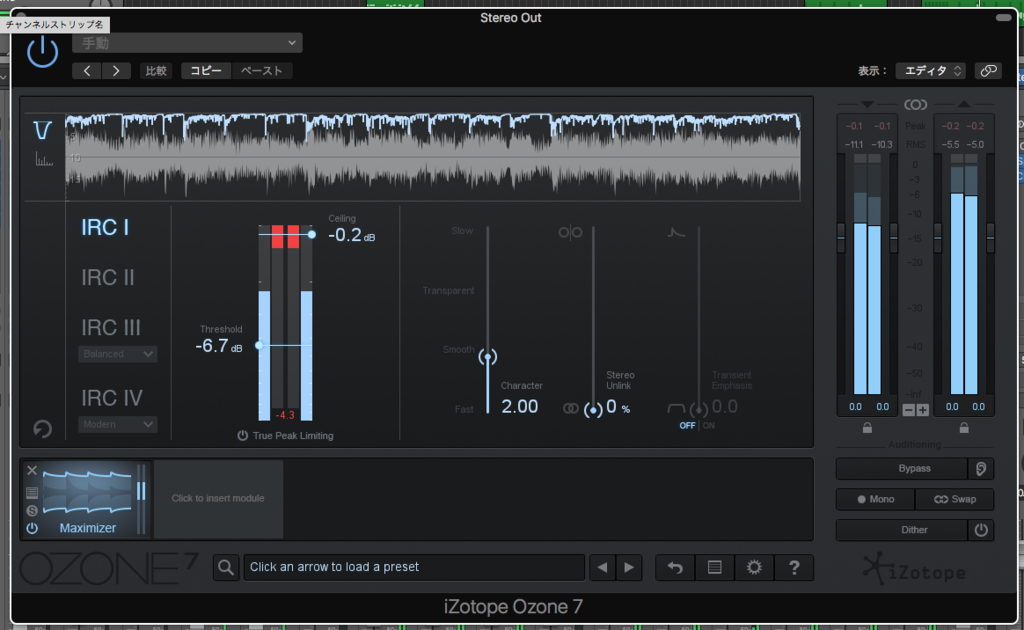Screen dimensions: 1024x630
Task: Set Transient Emphasis to OFF
Action: click(x=687, y=426)
